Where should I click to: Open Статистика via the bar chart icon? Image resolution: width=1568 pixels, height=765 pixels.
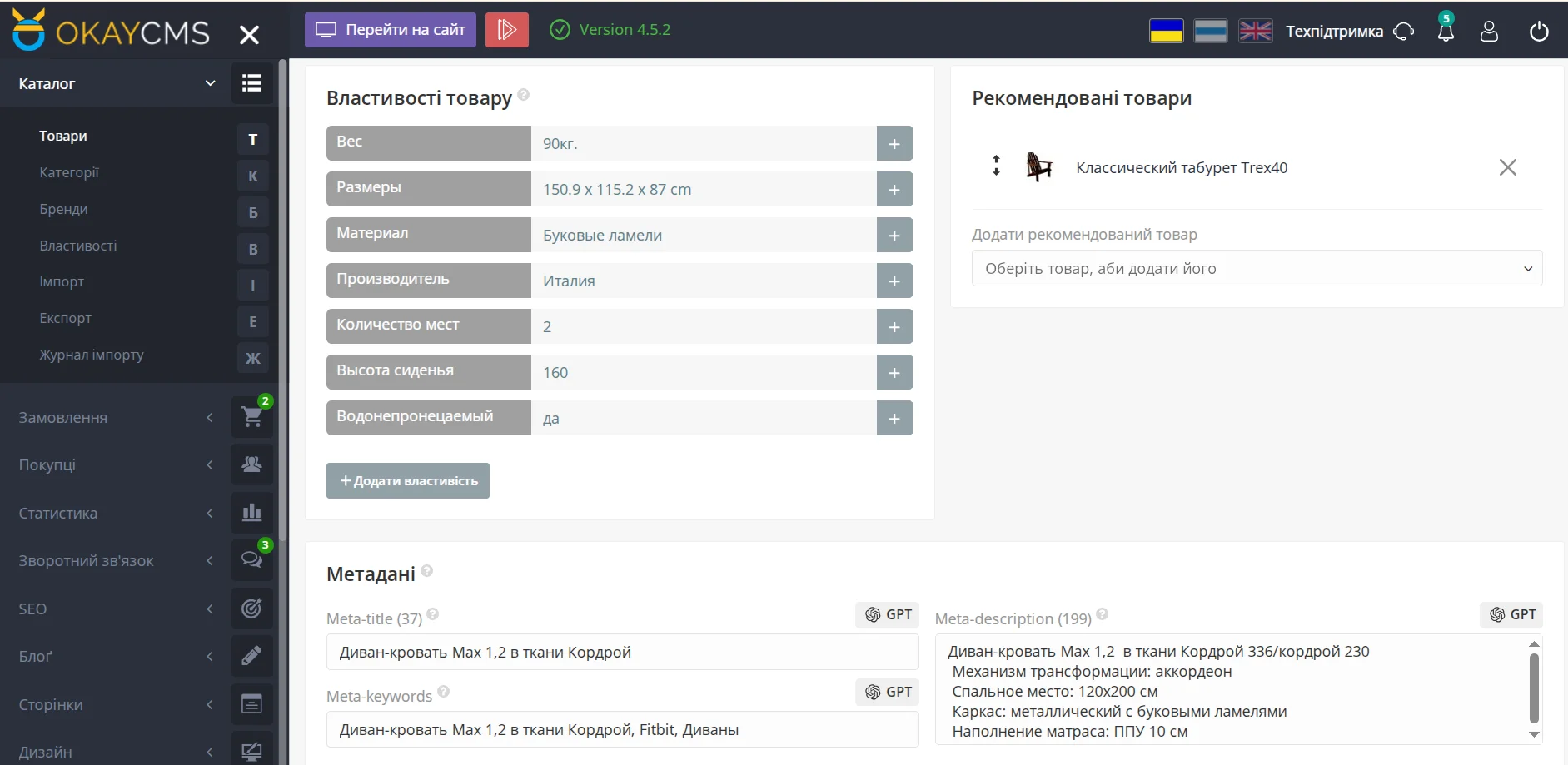click(x=252, y=513)
